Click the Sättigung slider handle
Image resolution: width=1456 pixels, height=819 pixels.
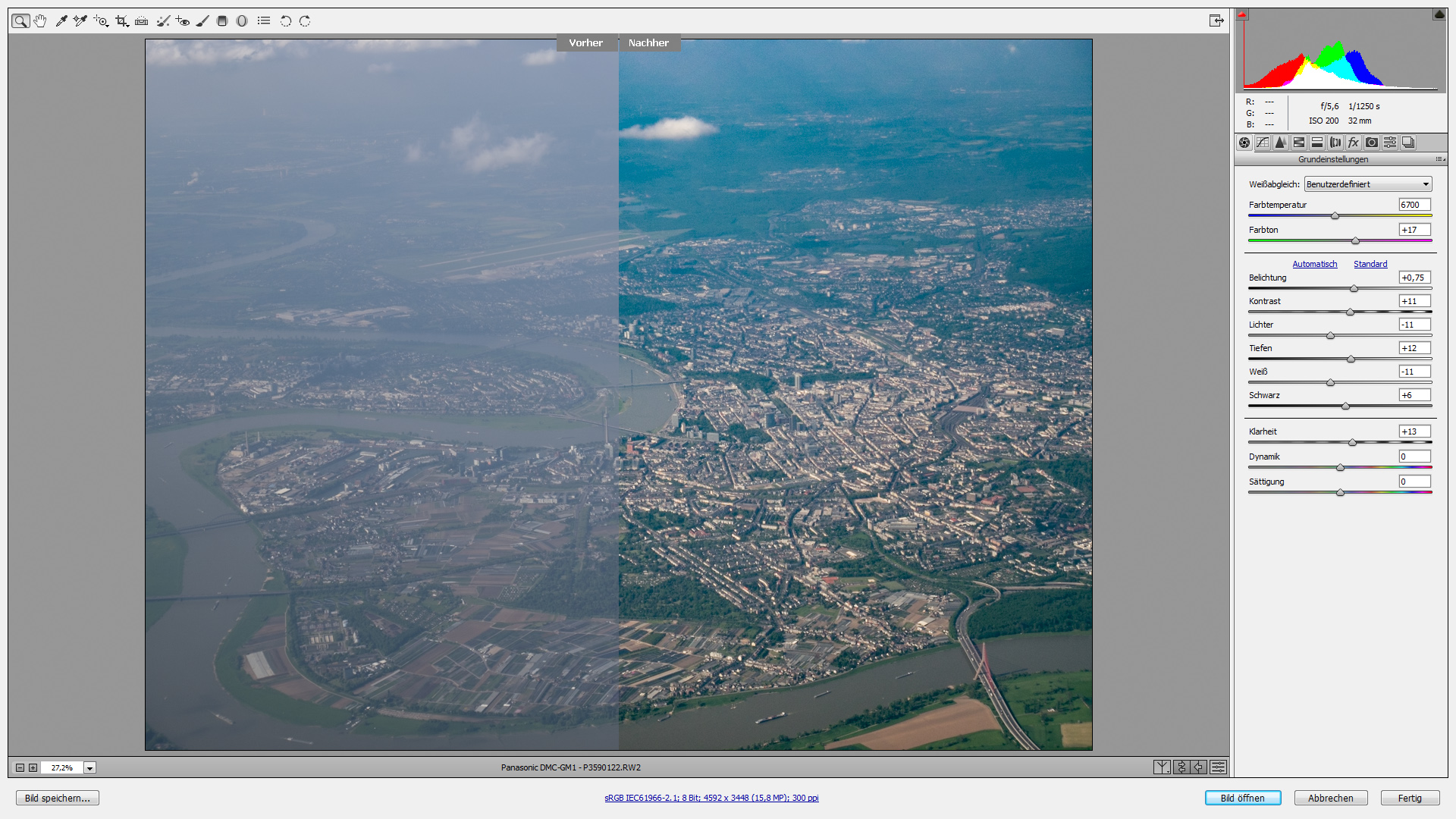[1340, 493]
